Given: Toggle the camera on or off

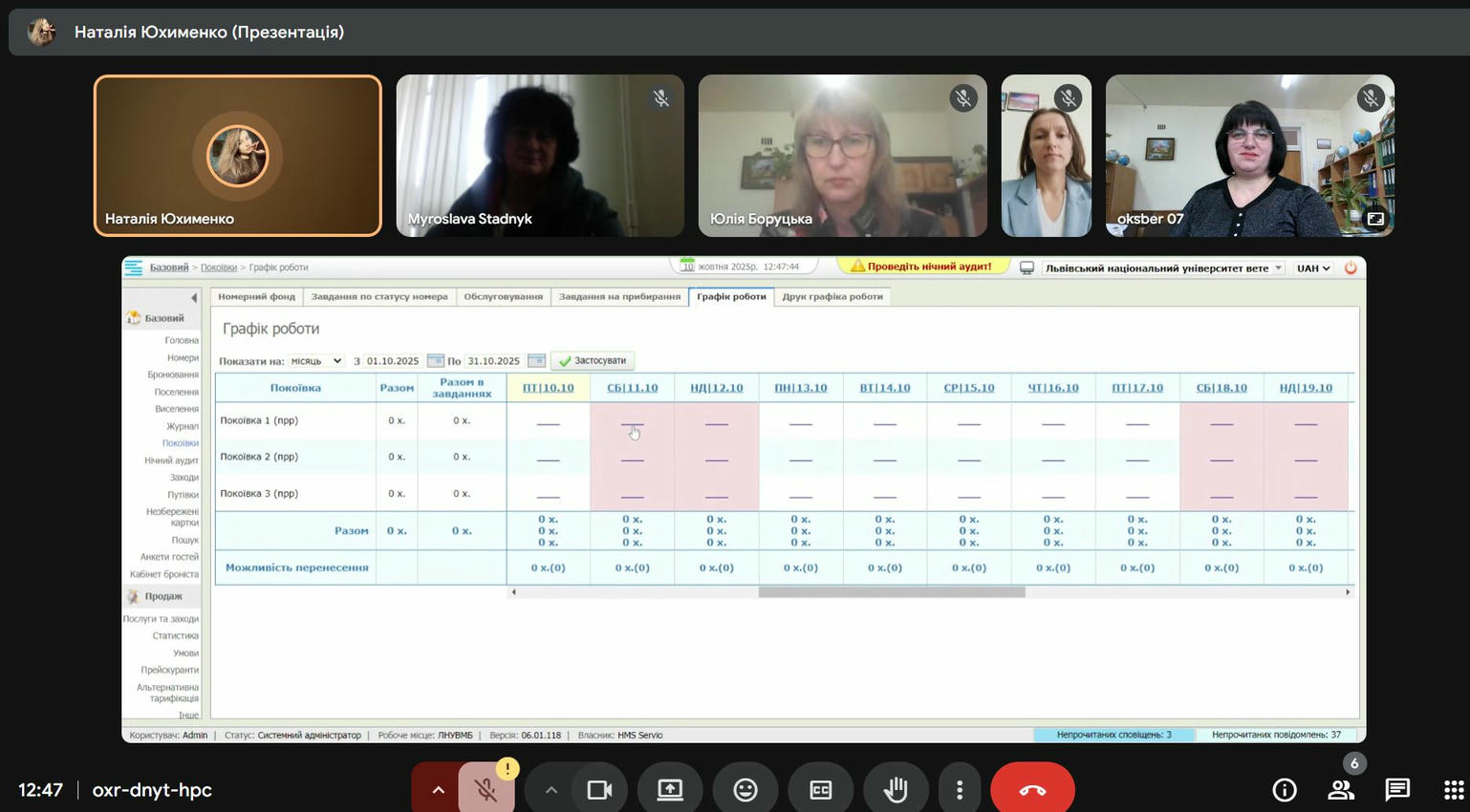Looking at the screenshot, I should coord(599,790).
